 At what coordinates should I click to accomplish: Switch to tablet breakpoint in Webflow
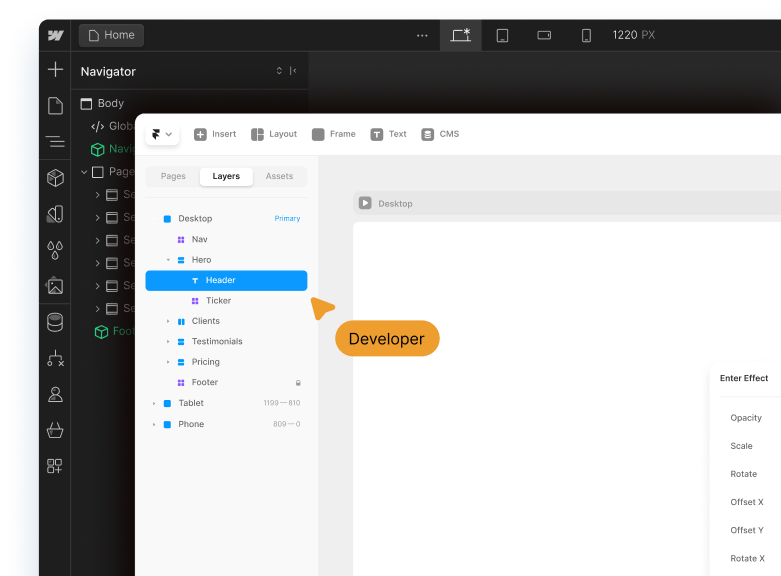click(502, 35)
